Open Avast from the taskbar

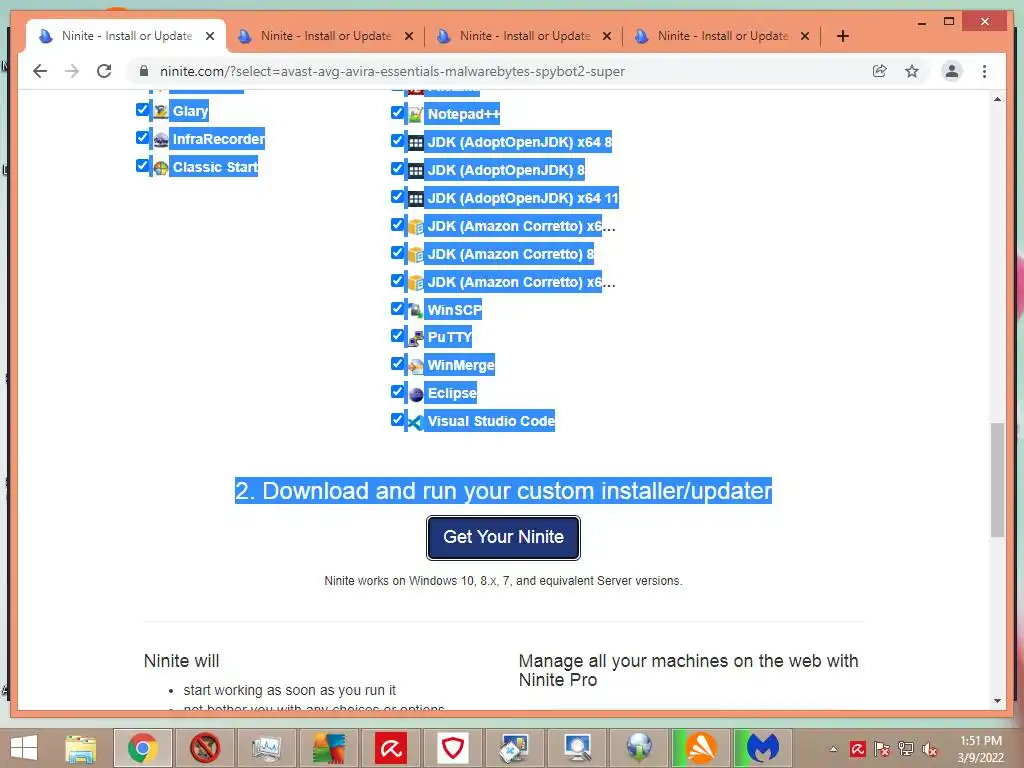click(x=701, y=748)
